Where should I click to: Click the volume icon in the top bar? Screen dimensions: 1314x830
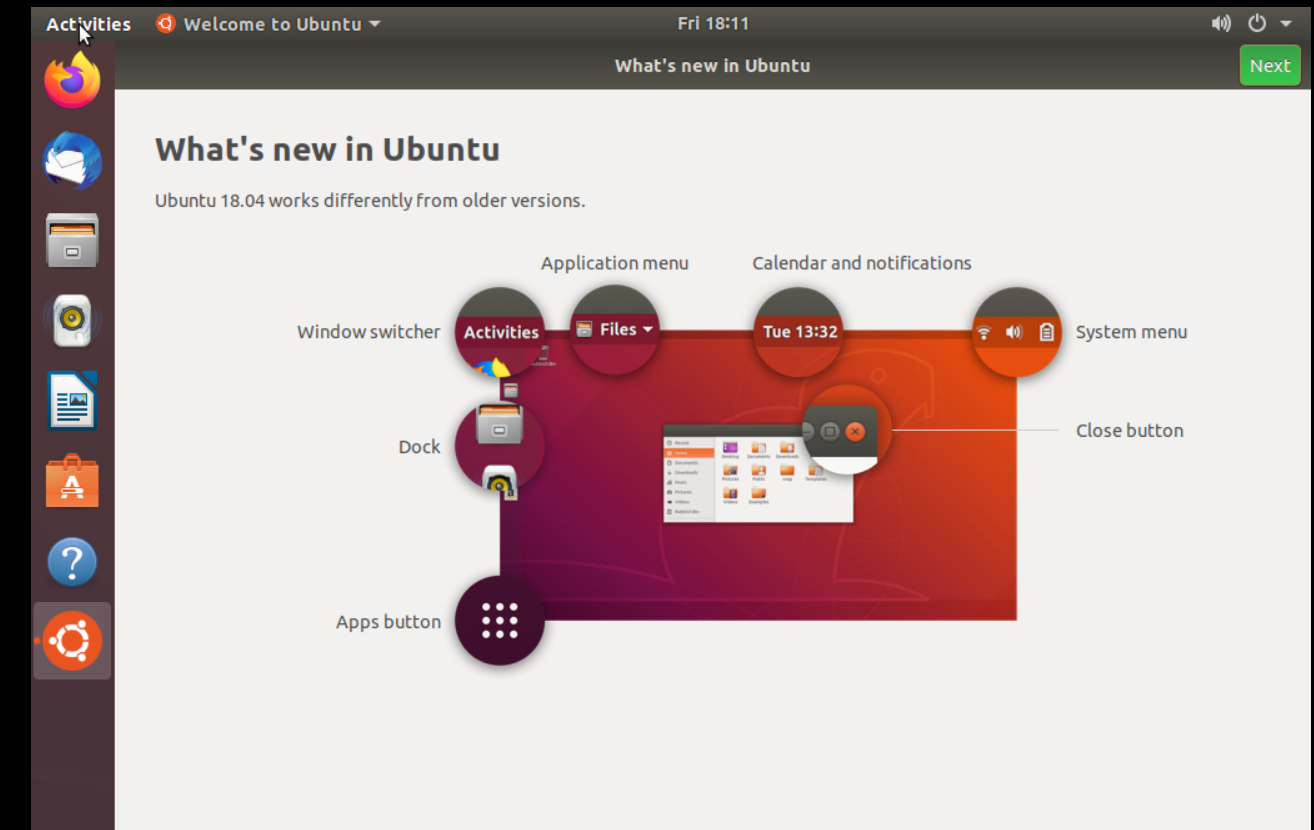coord(1221,23)
